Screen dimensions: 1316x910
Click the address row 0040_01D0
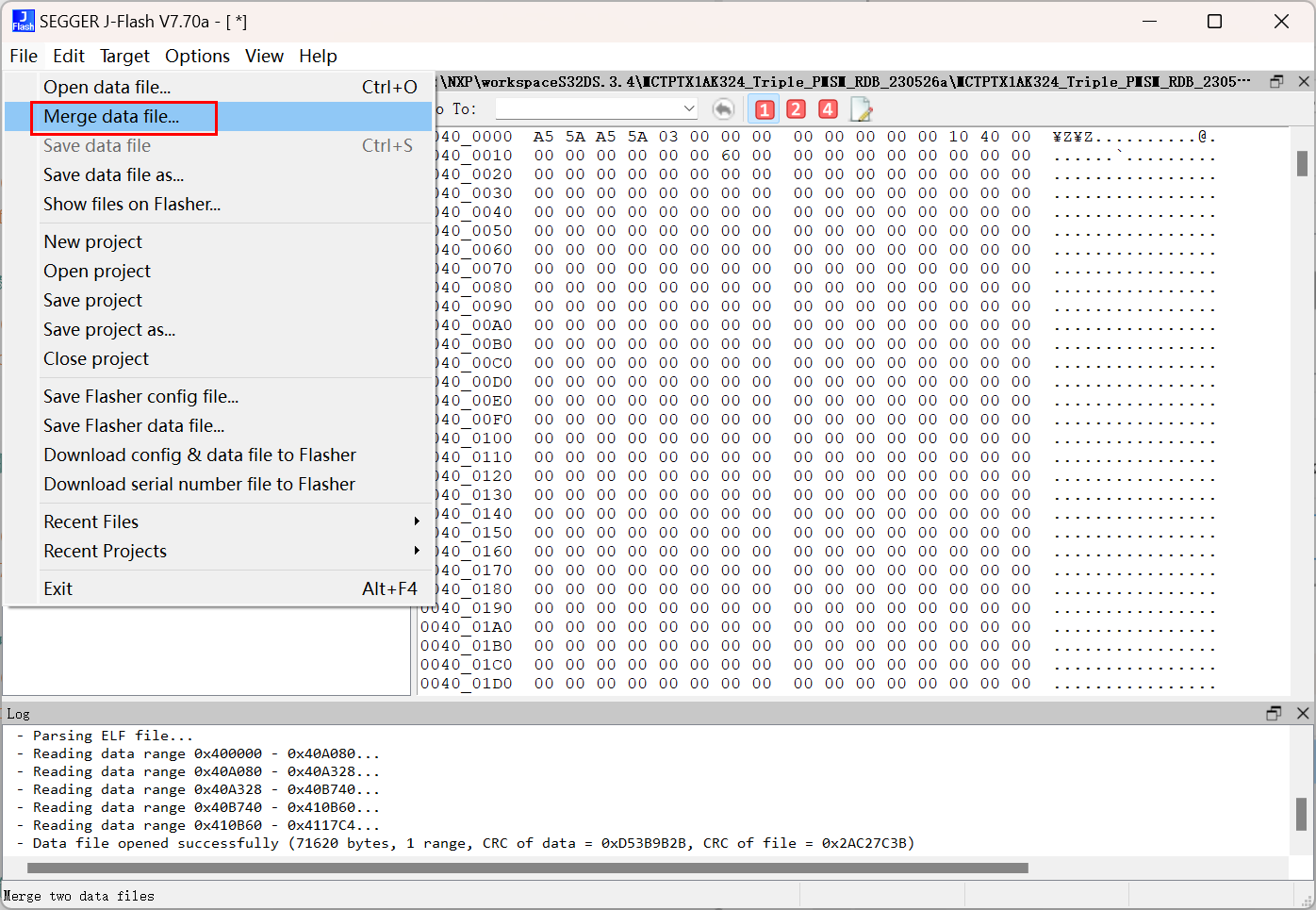[467, 684]
